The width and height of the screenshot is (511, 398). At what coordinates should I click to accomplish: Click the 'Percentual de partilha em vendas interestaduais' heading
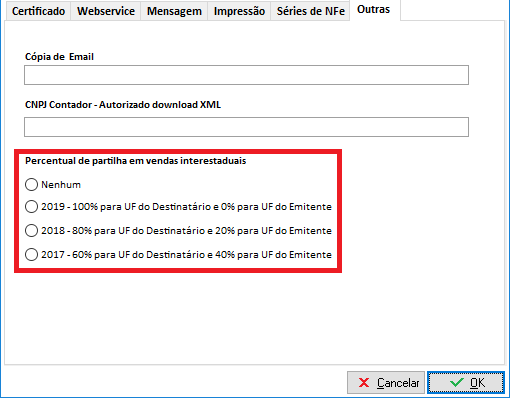[x=136, y=161]
